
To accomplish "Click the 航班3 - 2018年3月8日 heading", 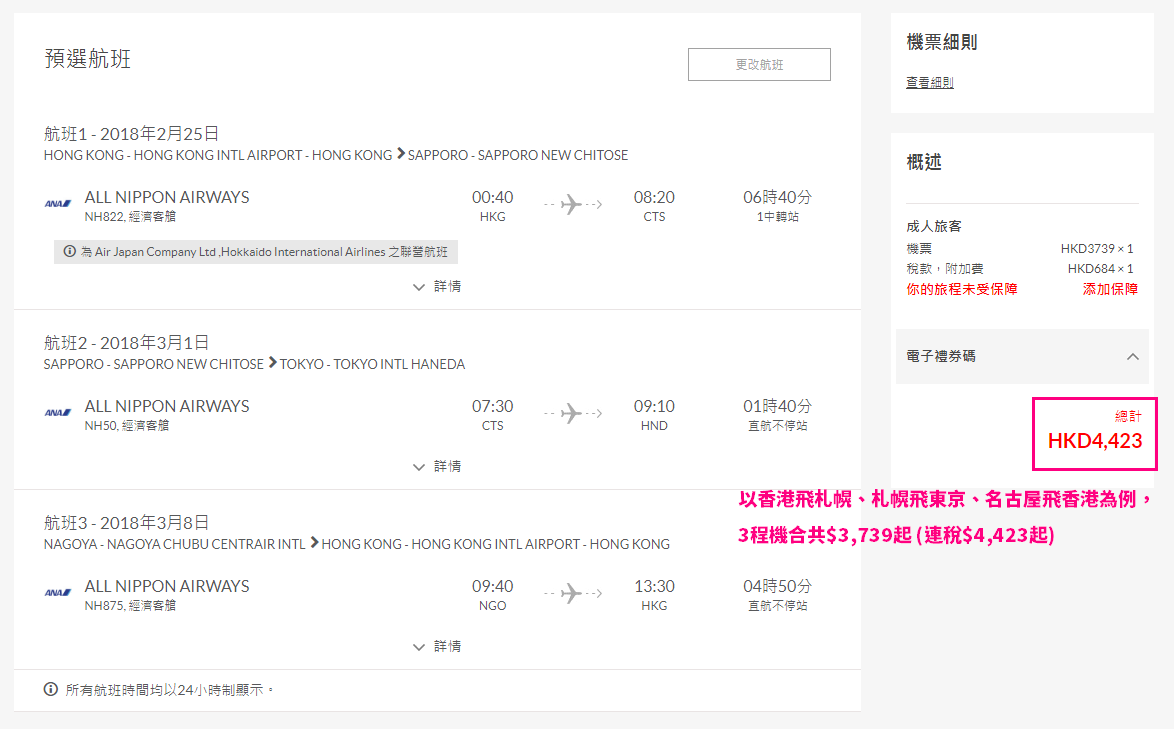I will (126, 522).
